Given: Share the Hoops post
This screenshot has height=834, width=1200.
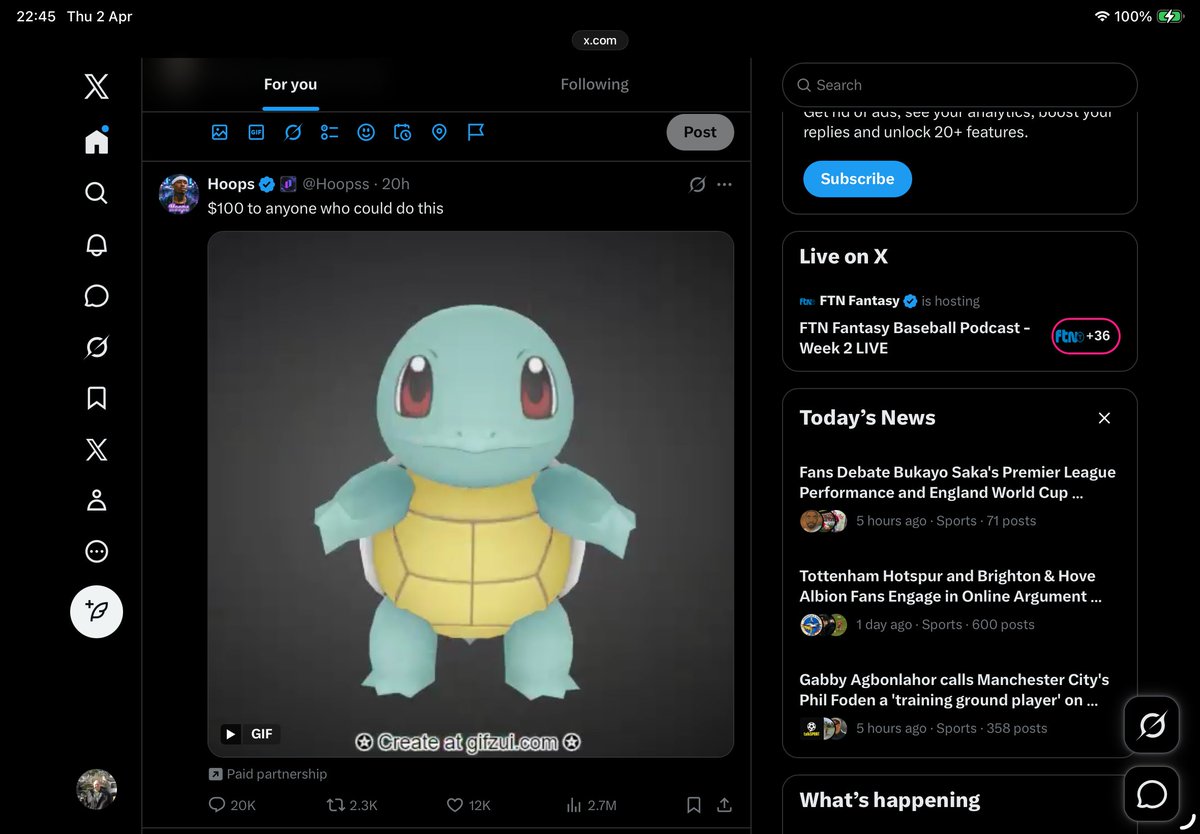Looking at the screenshot, I should [725, 805].
